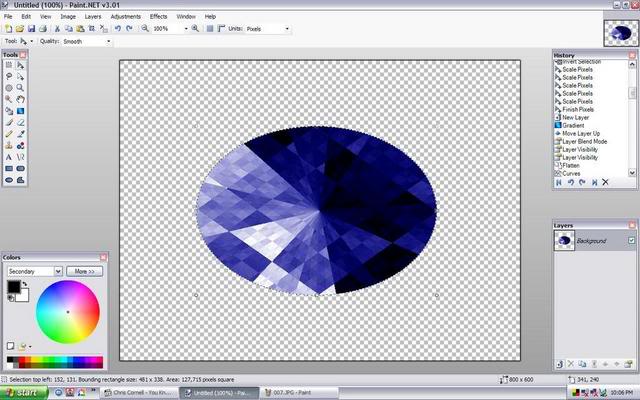Select the Text tool
This screenshot has width=640, height=400.
point(9,157)
